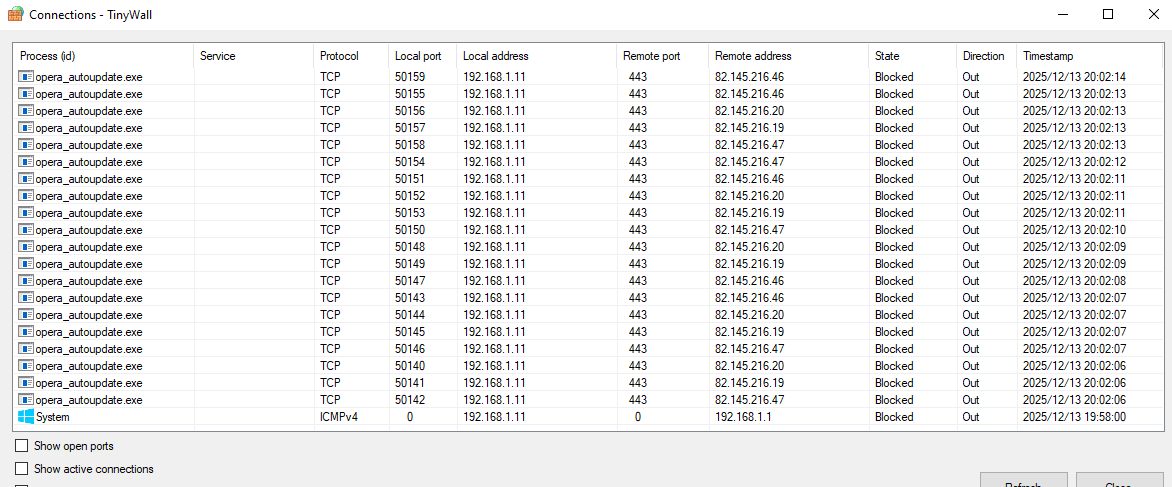Click process icon in local port 50140 row

point(26,366)
